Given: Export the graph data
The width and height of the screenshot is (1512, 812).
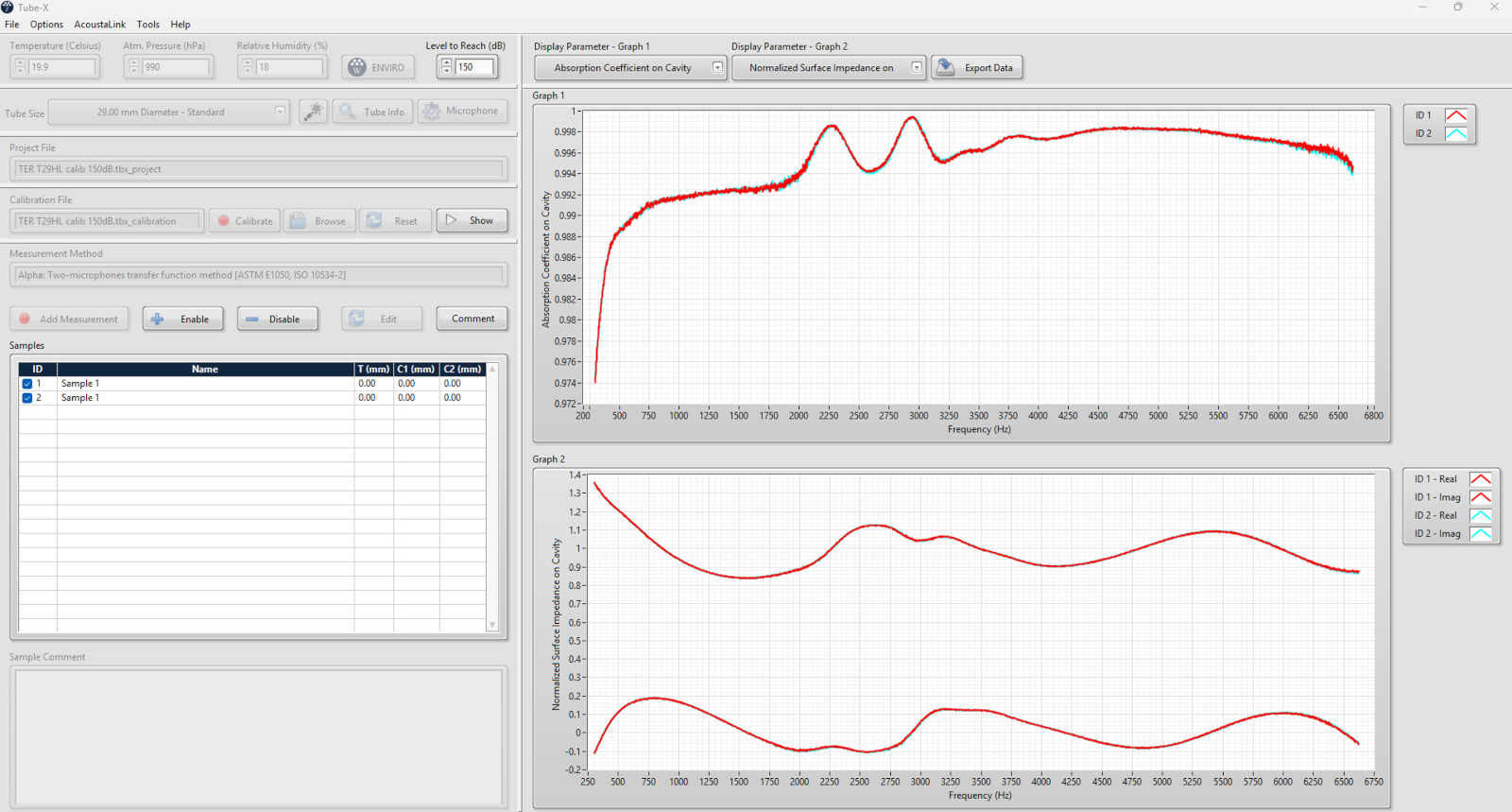Looking at the screenshot, I should click(977, 67).
